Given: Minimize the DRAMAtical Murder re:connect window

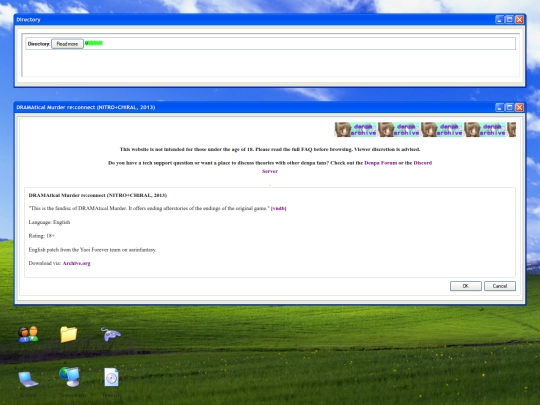Looking at the screenshot, I should click(x=500, y=107).
